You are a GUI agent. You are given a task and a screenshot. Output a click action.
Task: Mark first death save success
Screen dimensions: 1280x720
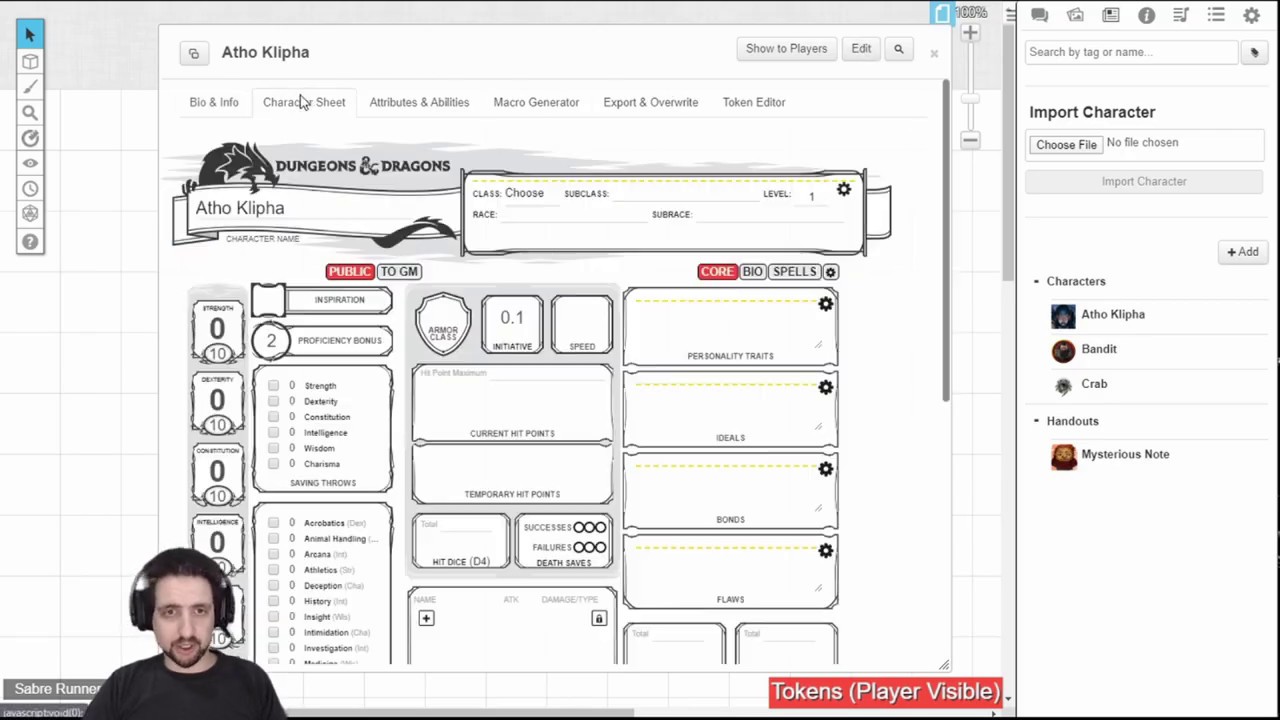[579, 527]
